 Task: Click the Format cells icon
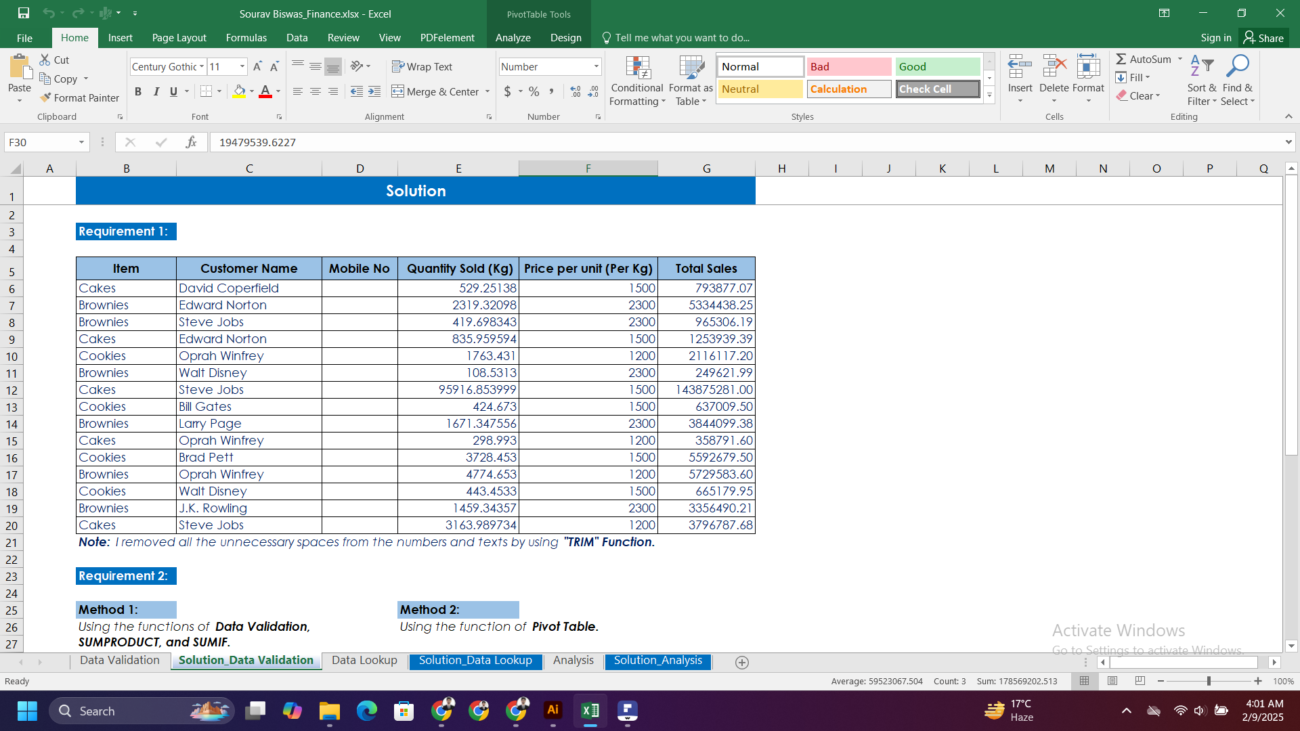(1088, 68)
